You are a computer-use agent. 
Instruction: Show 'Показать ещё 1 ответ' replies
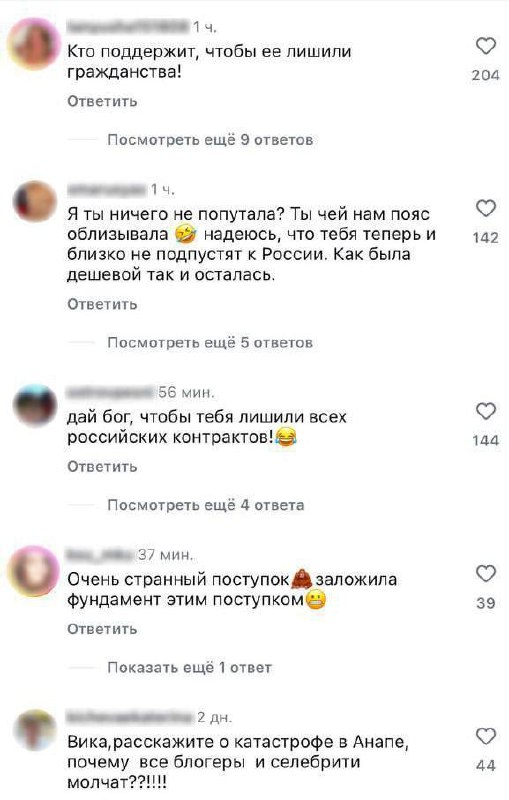tap(189, 667)
